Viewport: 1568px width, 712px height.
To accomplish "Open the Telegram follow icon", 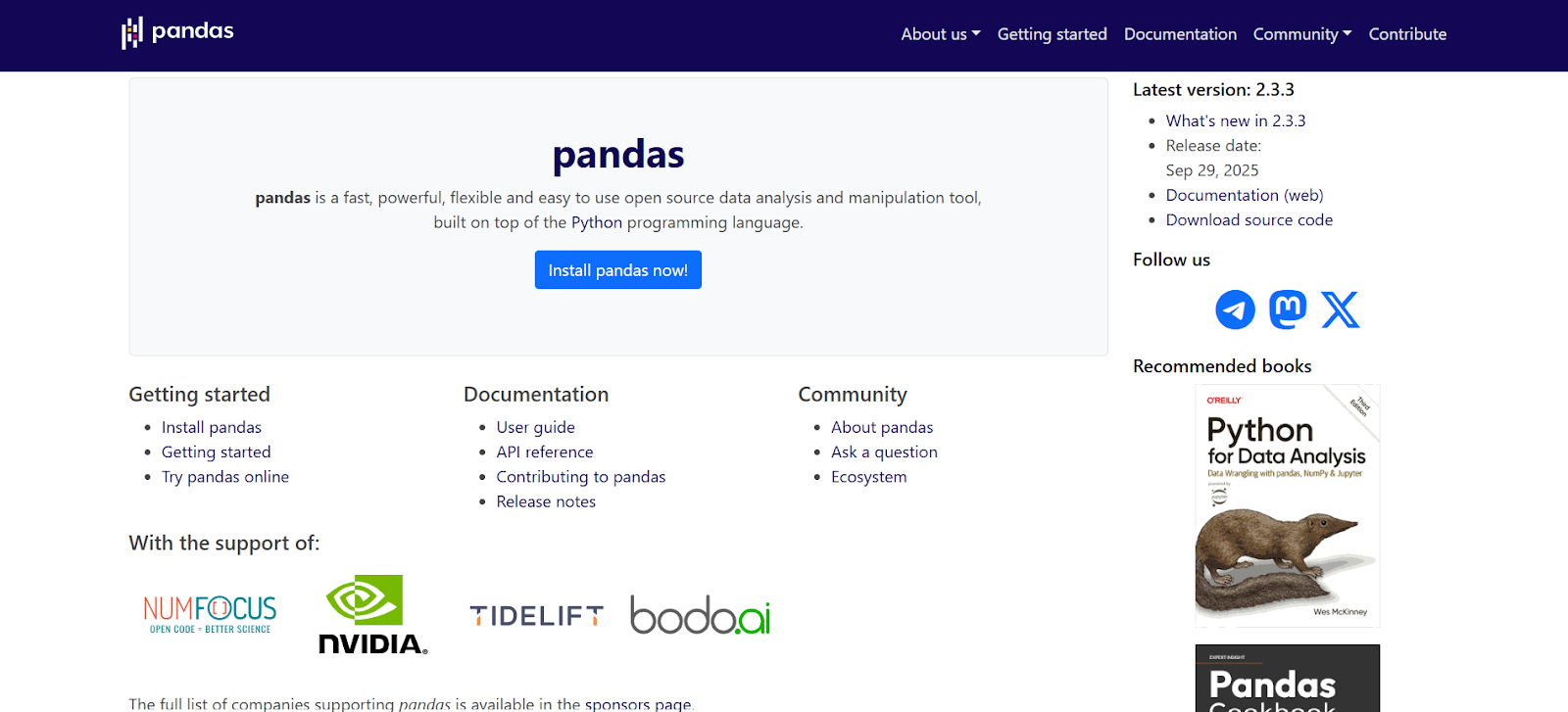I will coord(1235,309).
